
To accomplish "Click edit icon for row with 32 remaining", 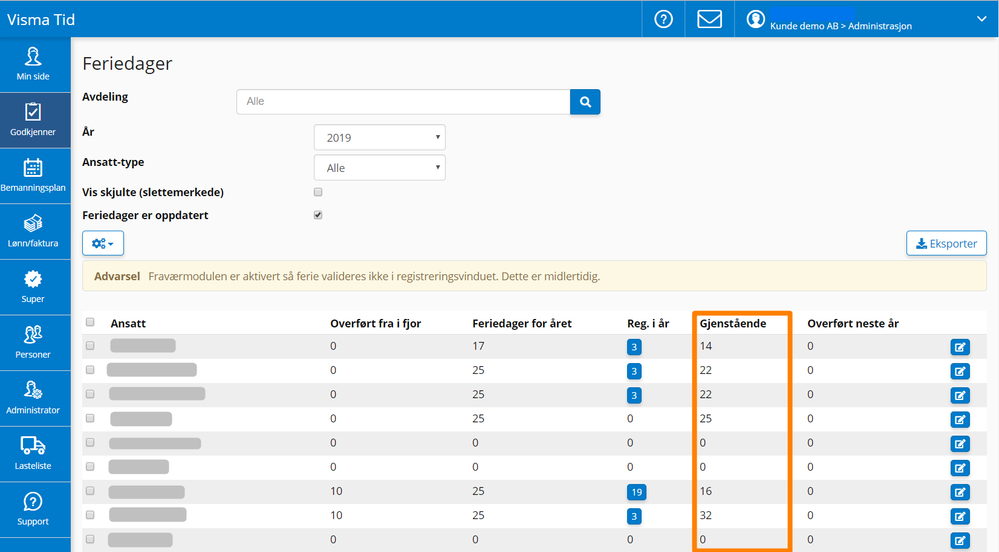I will coord(960,516).
